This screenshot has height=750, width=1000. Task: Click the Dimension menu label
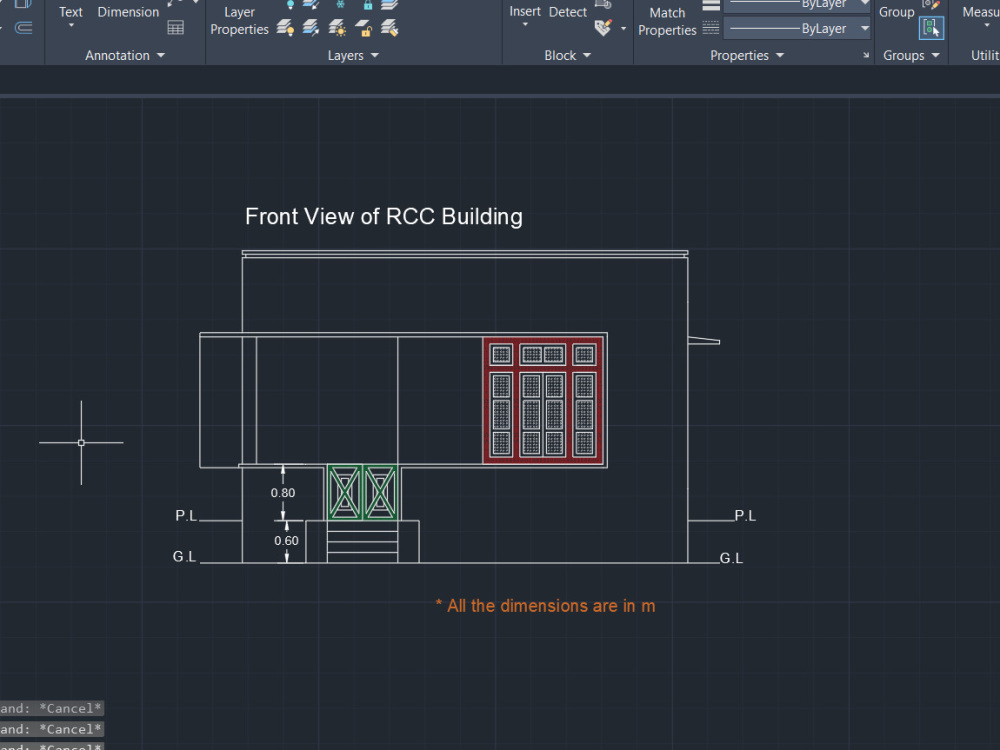[x=128, y=12]
